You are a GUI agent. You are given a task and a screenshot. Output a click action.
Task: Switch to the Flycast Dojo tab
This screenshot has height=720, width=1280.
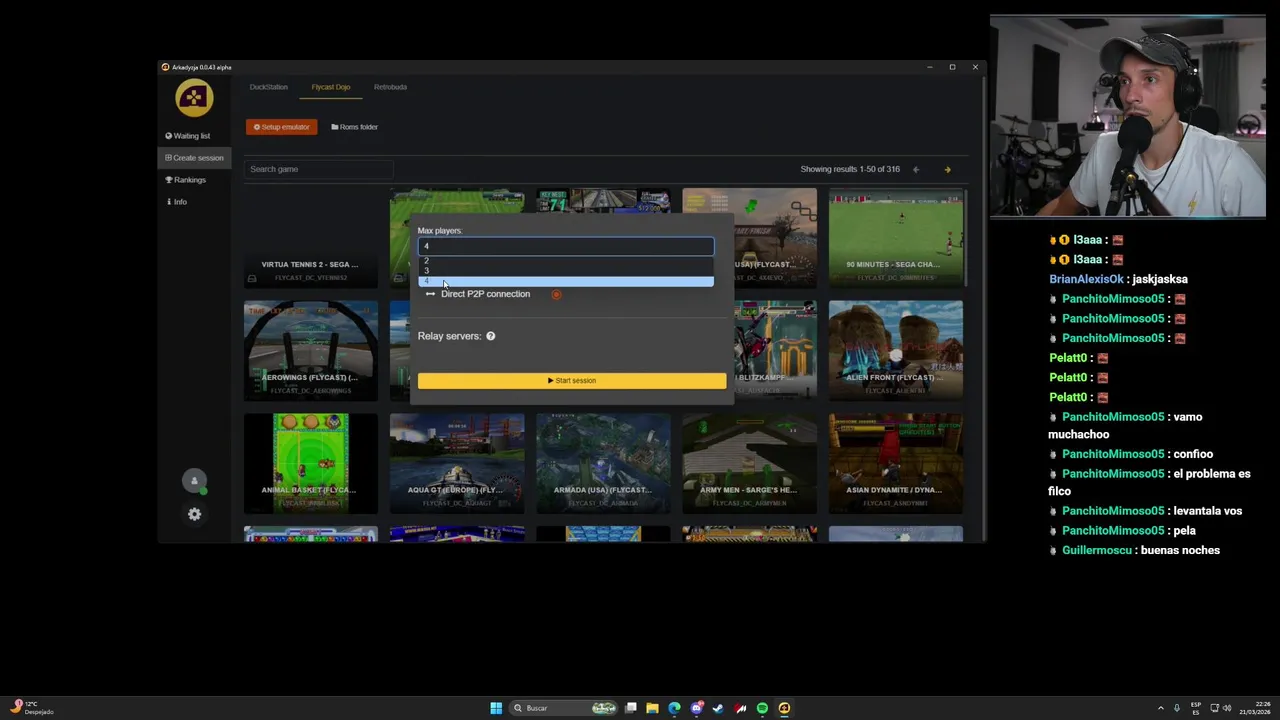click(330, 87)
